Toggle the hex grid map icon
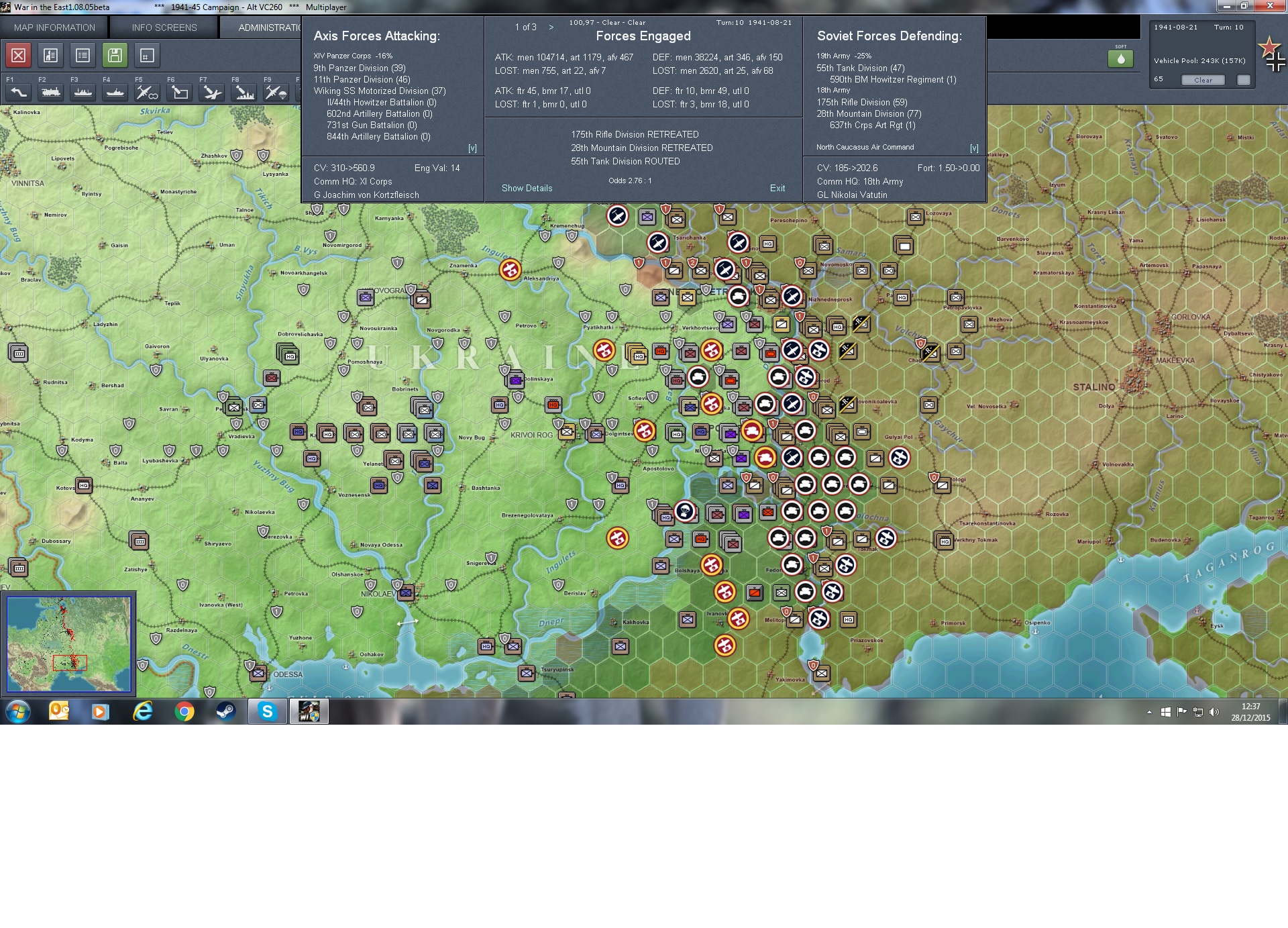 (x=147, y=56)
